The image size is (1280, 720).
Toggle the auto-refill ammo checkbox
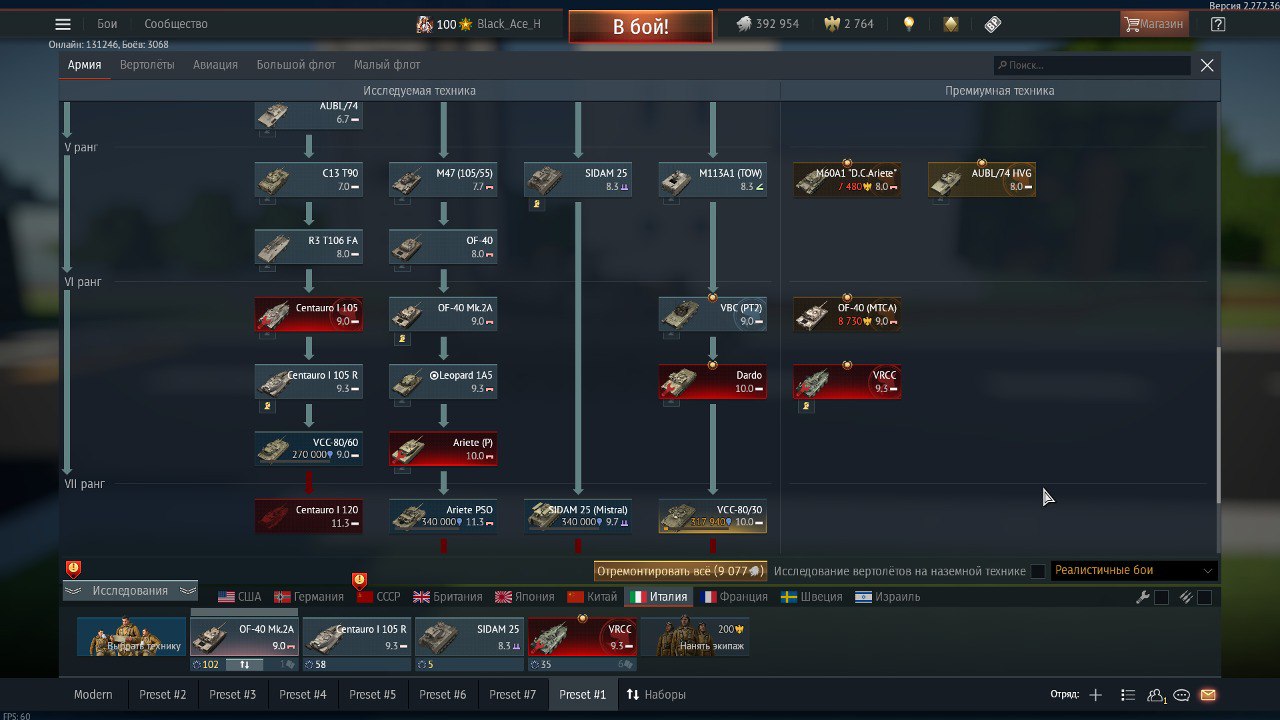point(1204,597)
